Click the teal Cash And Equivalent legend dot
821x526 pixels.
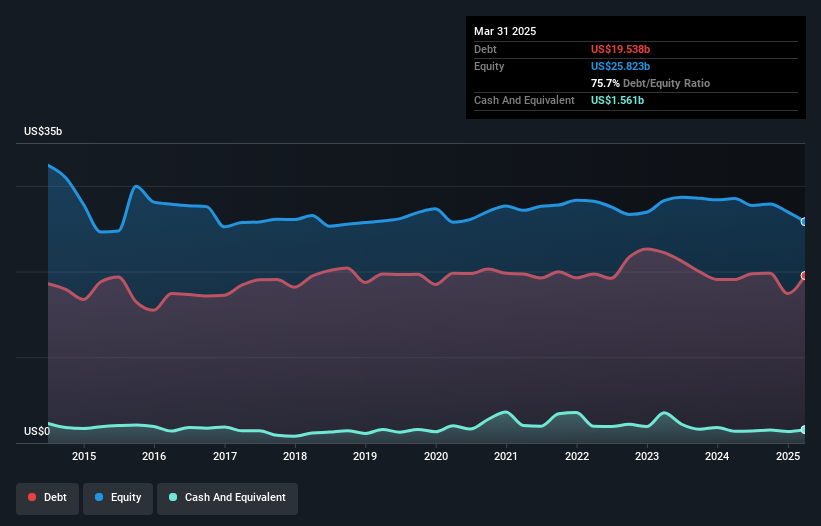[x=173, y=497]
